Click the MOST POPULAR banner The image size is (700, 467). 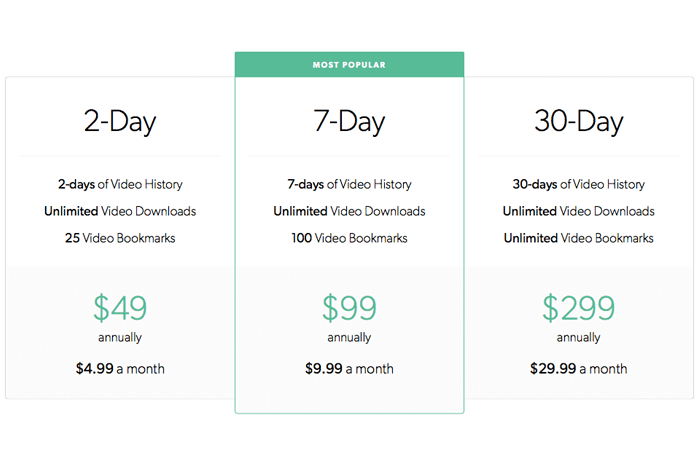[x=349, y=65]
